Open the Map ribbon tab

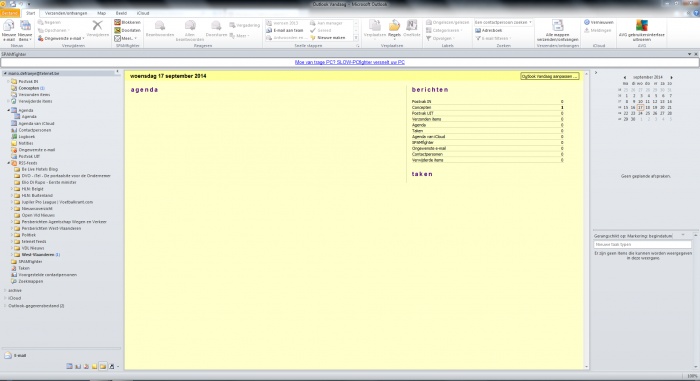pos(101,13)
